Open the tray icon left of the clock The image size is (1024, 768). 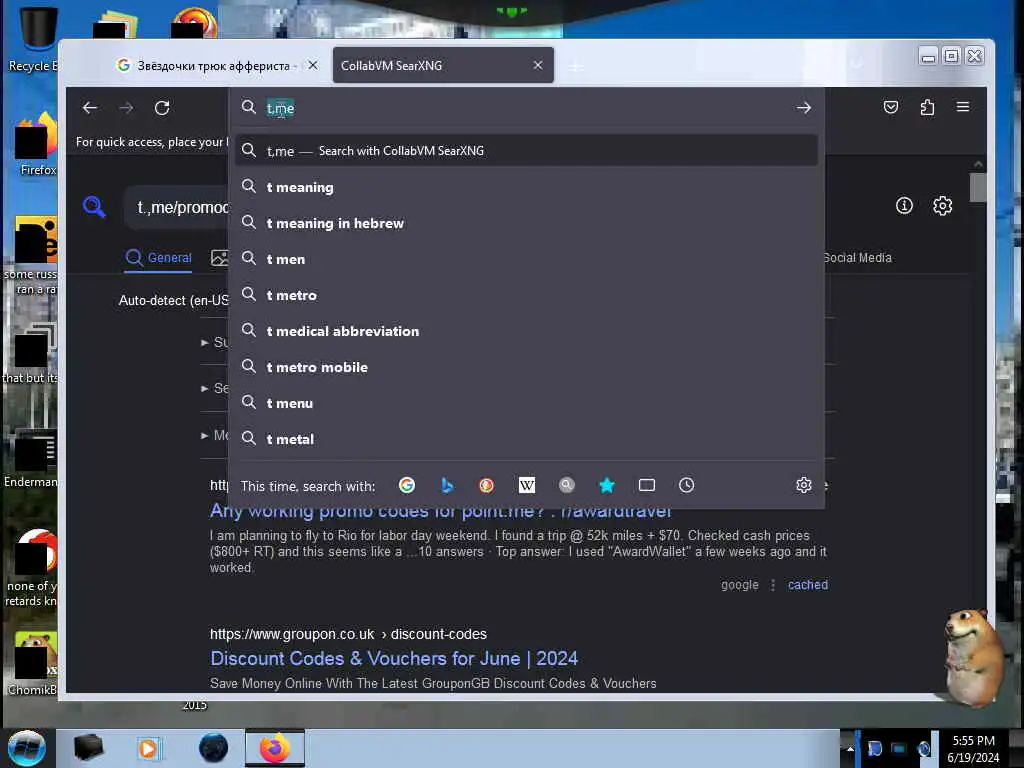click(924, 749)
